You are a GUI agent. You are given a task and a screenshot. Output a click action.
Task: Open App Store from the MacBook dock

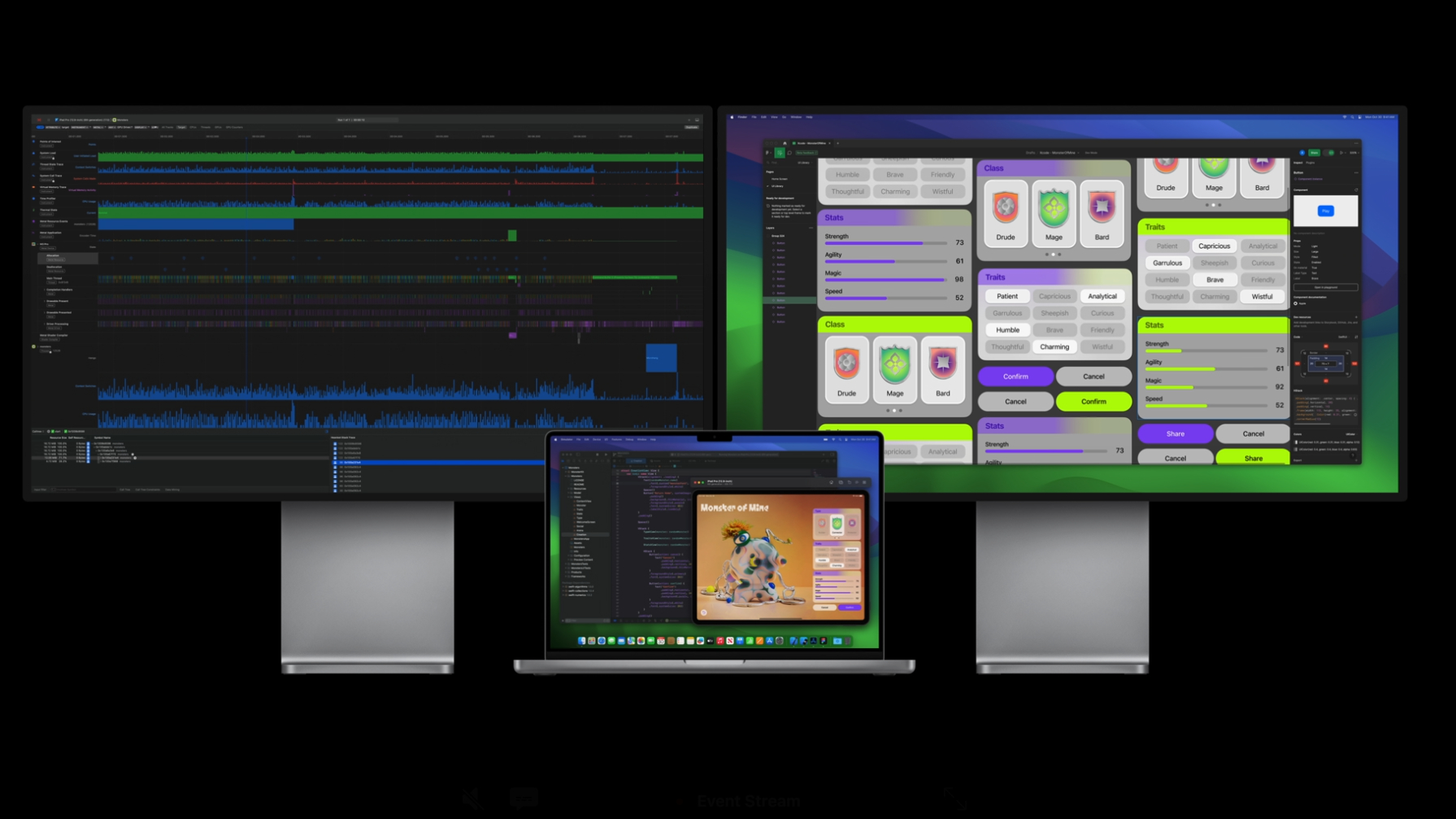[x=769, y=641]
